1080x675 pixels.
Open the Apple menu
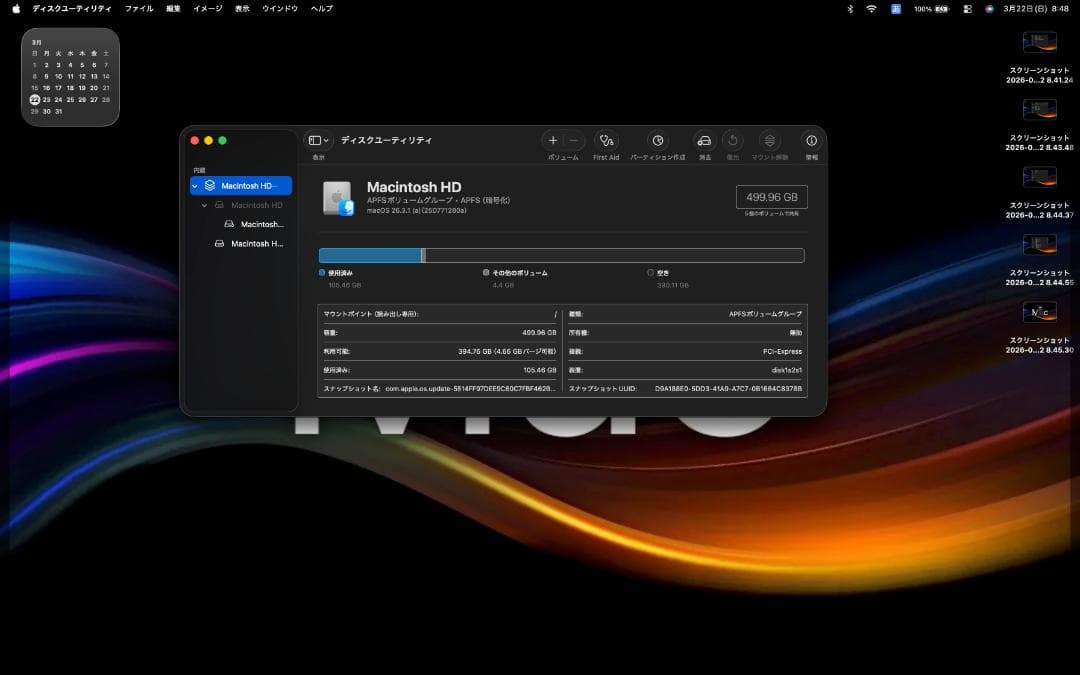[x=16, y=9]
